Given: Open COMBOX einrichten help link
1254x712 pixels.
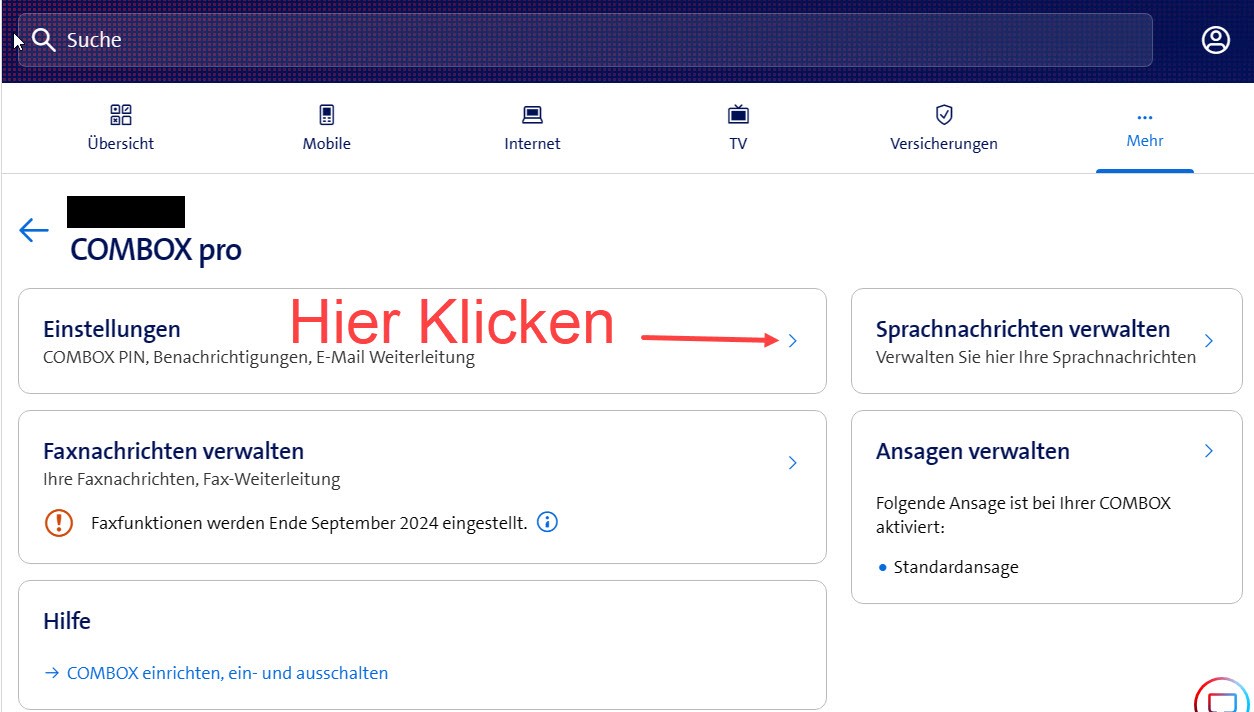Looking at the screenshot, I should click(x=227, y=673).
